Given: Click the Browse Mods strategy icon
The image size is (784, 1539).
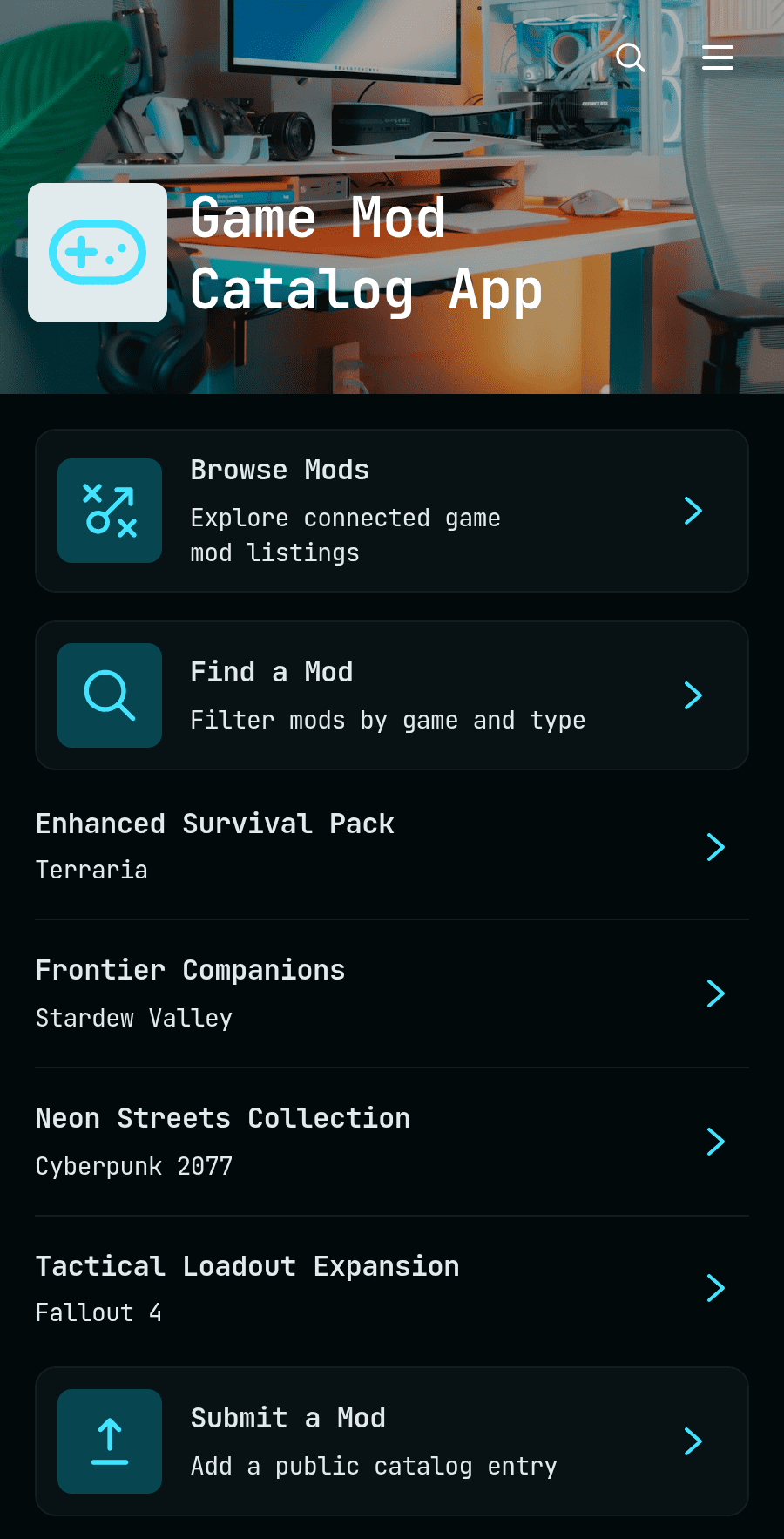Looking at the screenshot, I should (x=110, y=511).
